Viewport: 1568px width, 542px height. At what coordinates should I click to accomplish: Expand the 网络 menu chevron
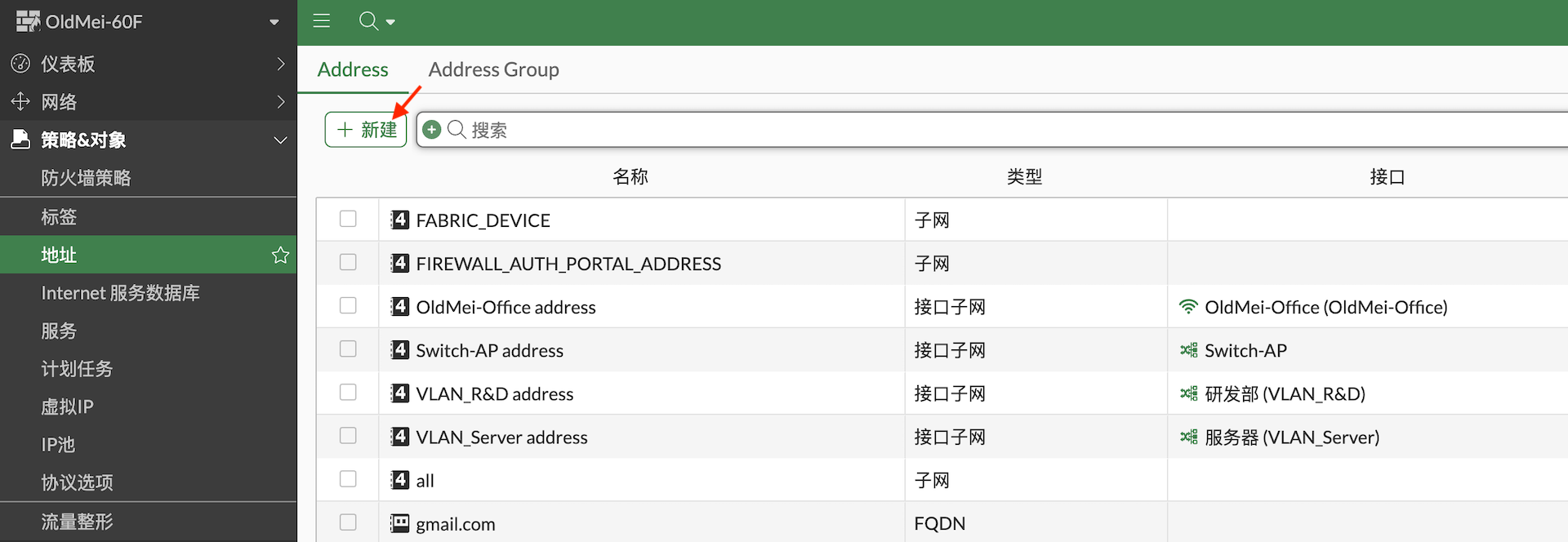(x=281, y=102)
